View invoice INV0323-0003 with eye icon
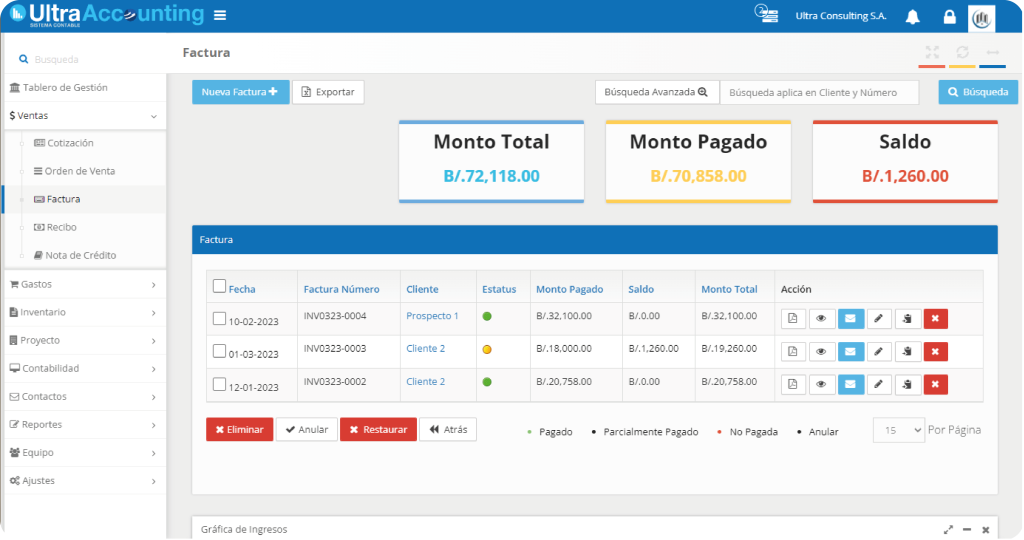 (x=821, y=351)
